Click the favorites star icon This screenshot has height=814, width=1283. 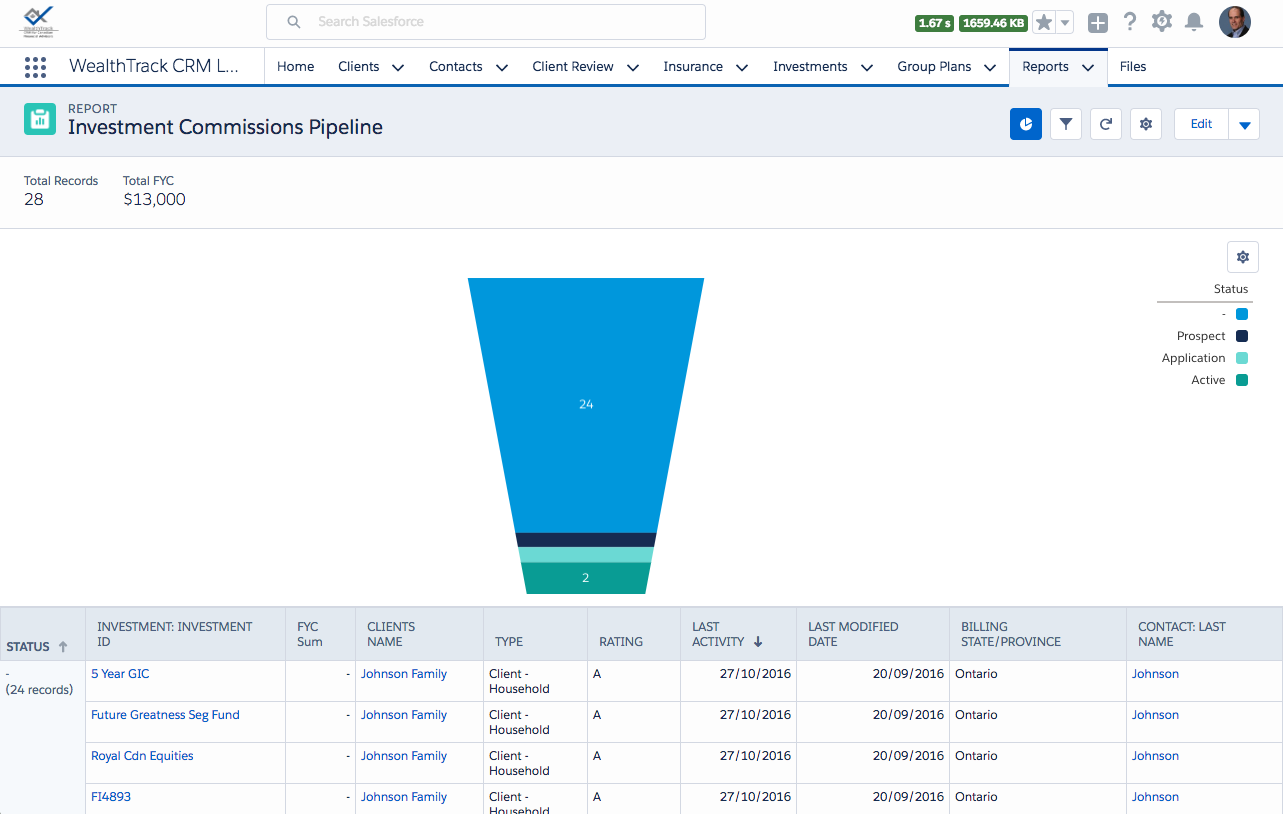point(1044,22)
